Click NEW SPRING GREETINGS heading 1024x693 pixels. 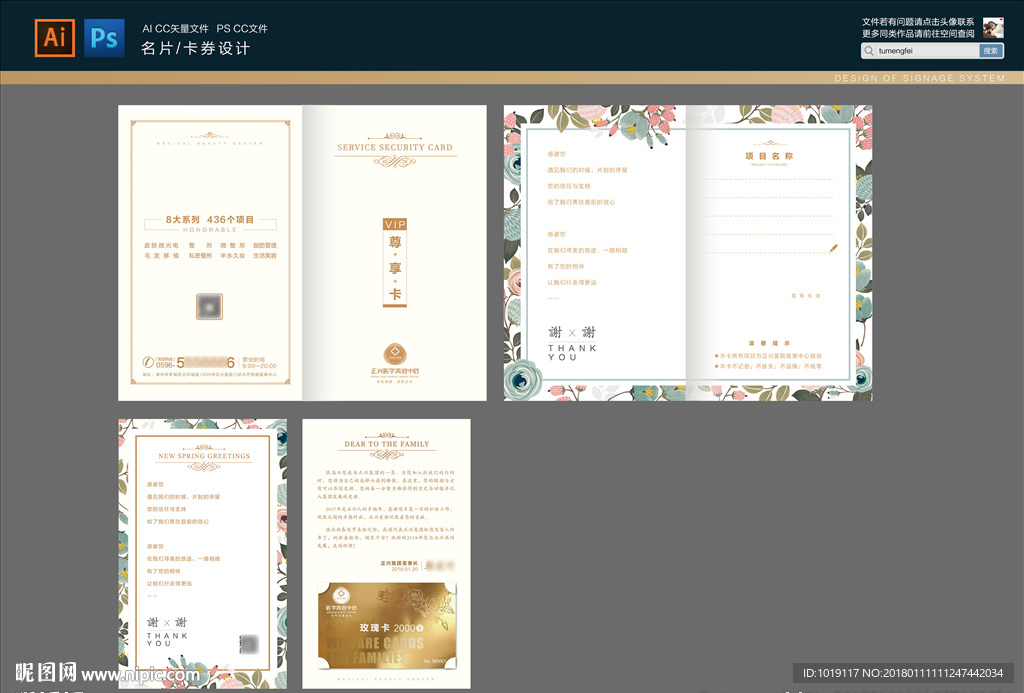tap(204, 456)
